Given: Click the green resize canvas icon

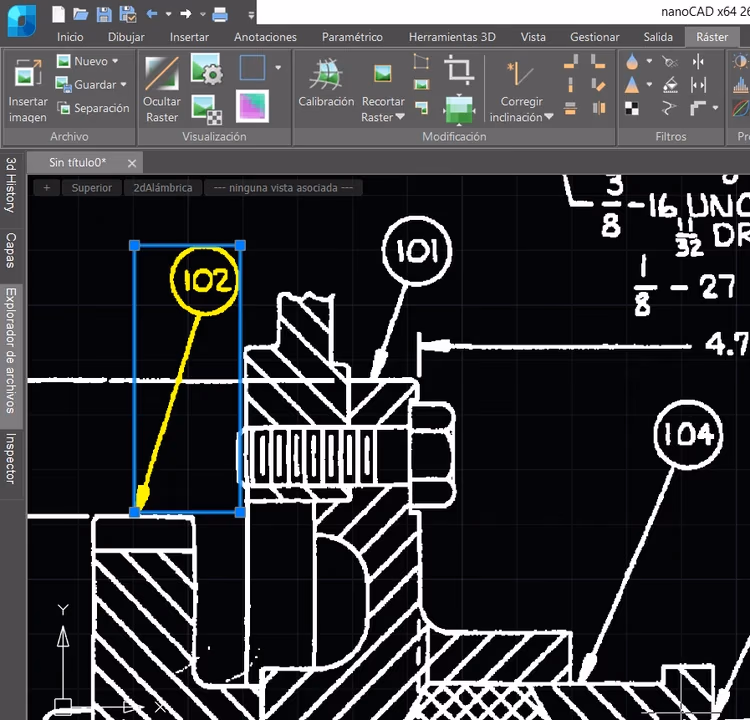Looking at the screenshot, I should (459, 110).
